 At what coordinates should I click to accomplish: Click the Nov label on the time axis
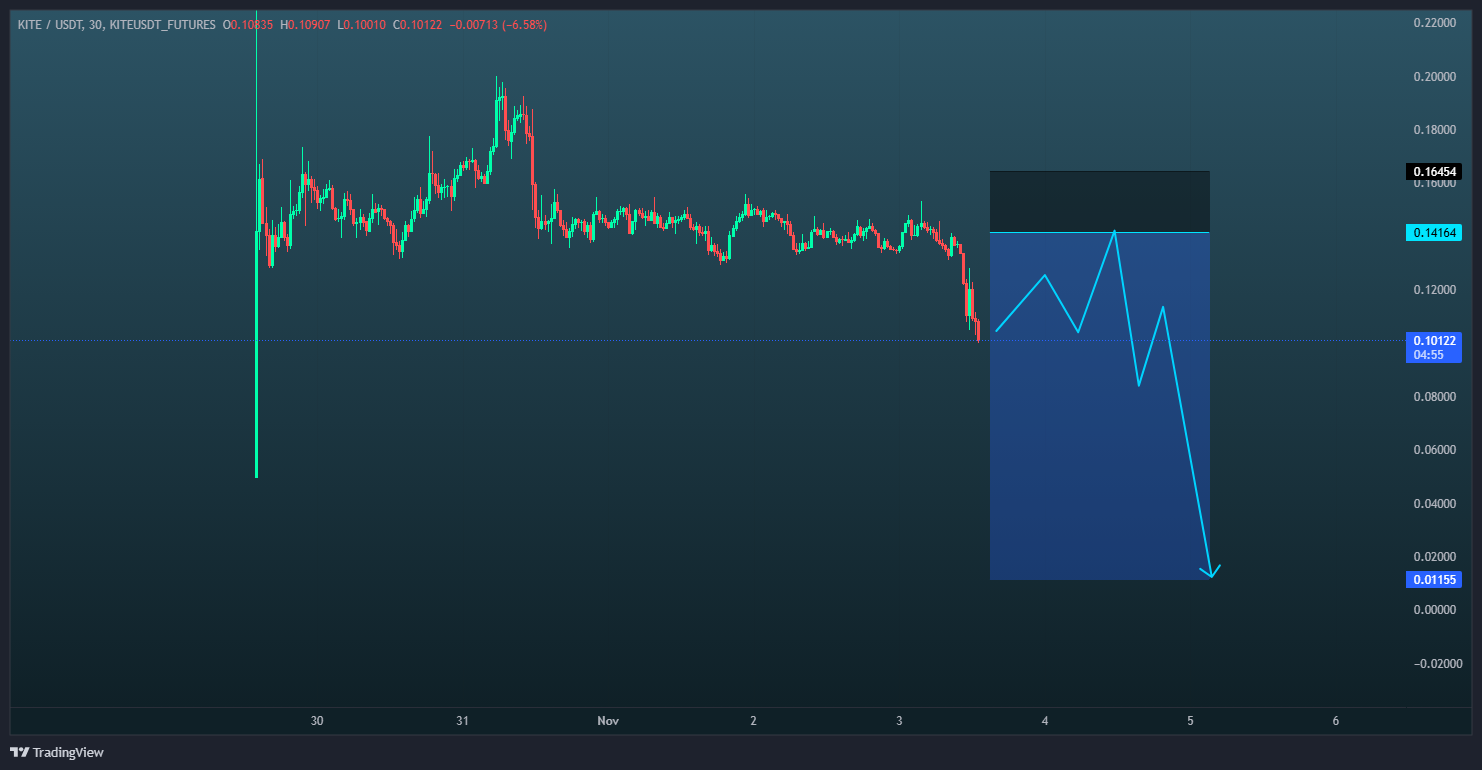point(608,721)
